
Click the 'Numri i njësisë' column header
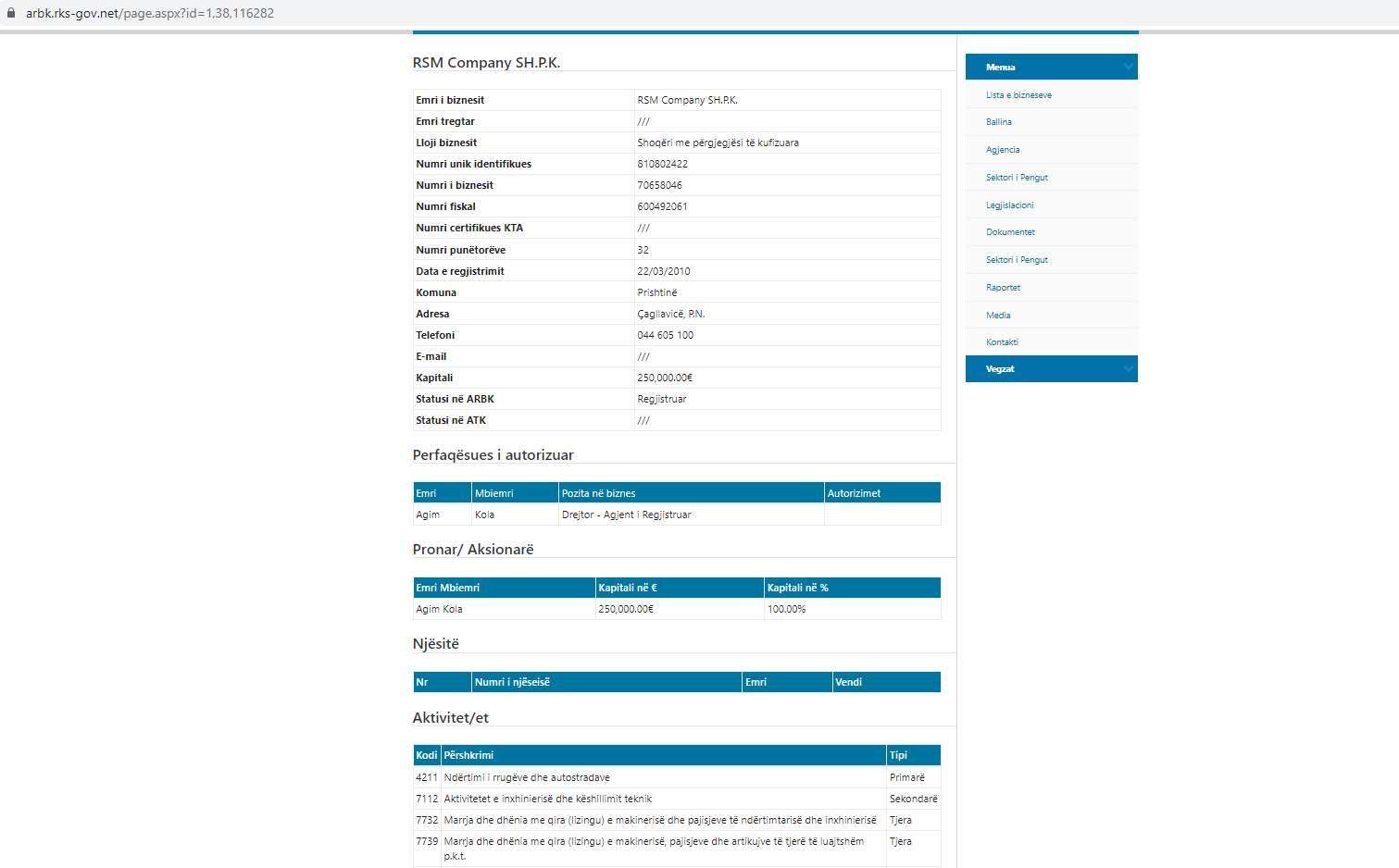click(512, 682)
